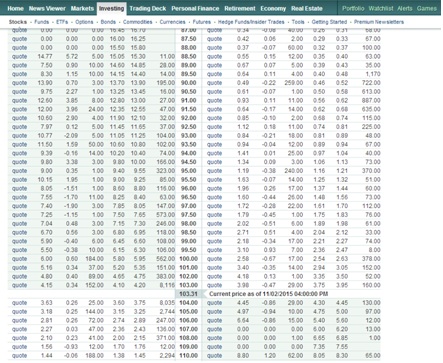Click the current price value 103.31
This screenshot has width=443, height=363.
(x=188, y=294)
